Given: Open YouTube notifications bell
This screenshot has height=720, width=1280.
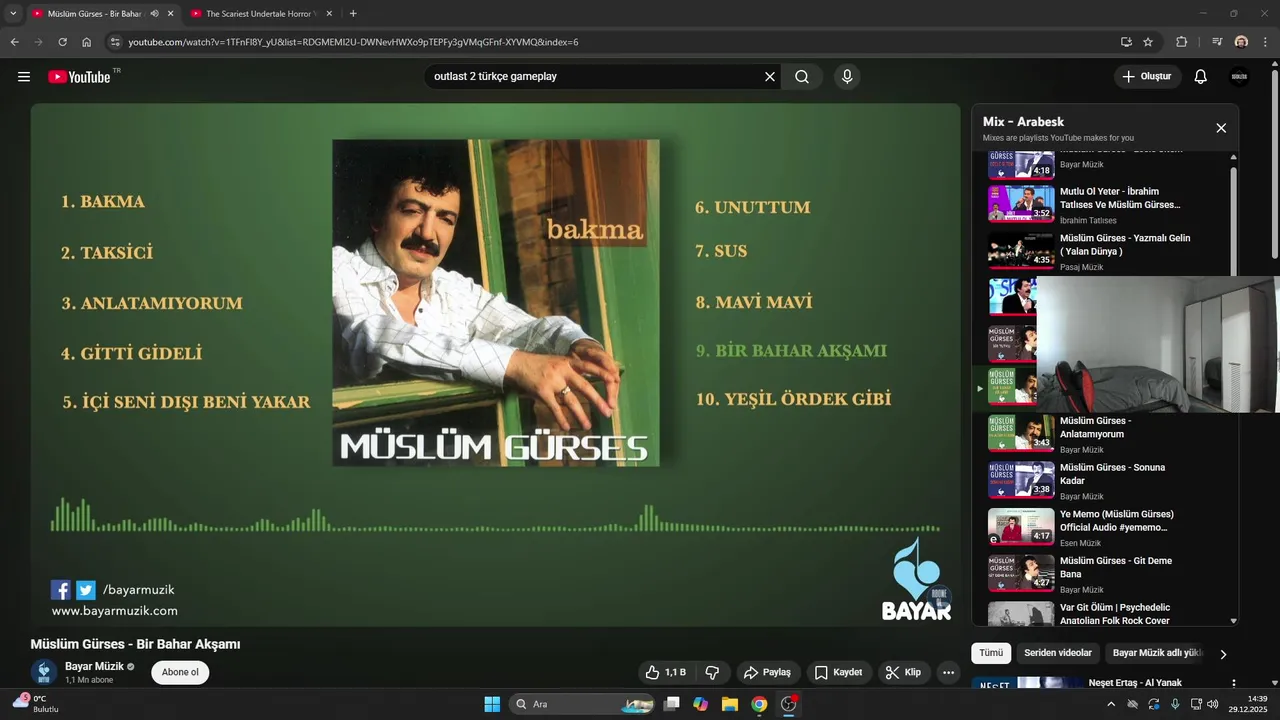Looking at the screenshot, I should click(1201, 77).
